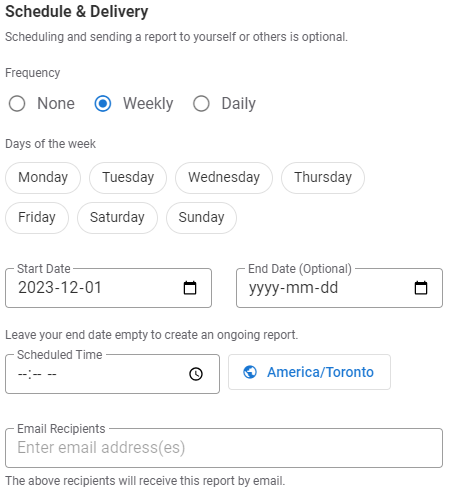
Task: Click the globe icon beside America/Toronto
Action: [x=250, y=372]
